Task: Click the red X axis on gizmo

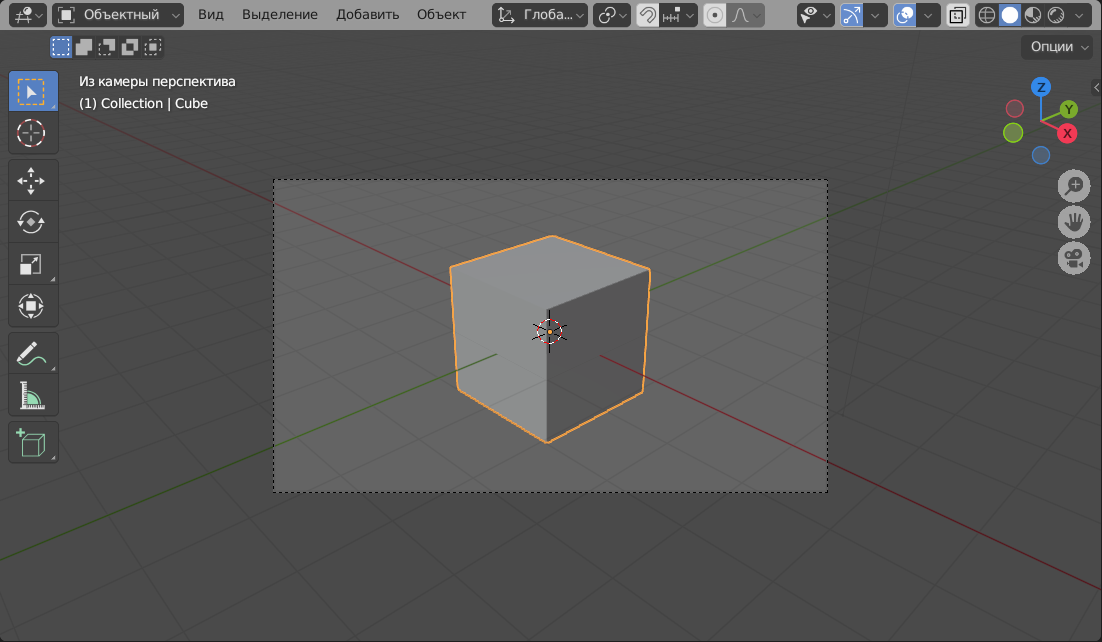Action: point(1067,133)
